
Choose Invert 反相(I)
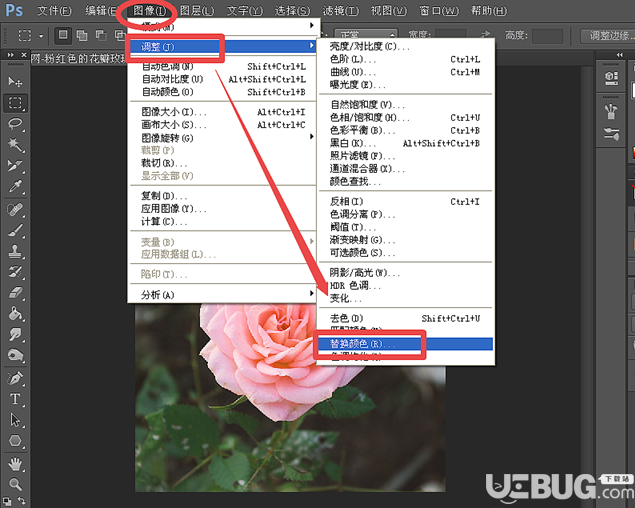point(405,201)
